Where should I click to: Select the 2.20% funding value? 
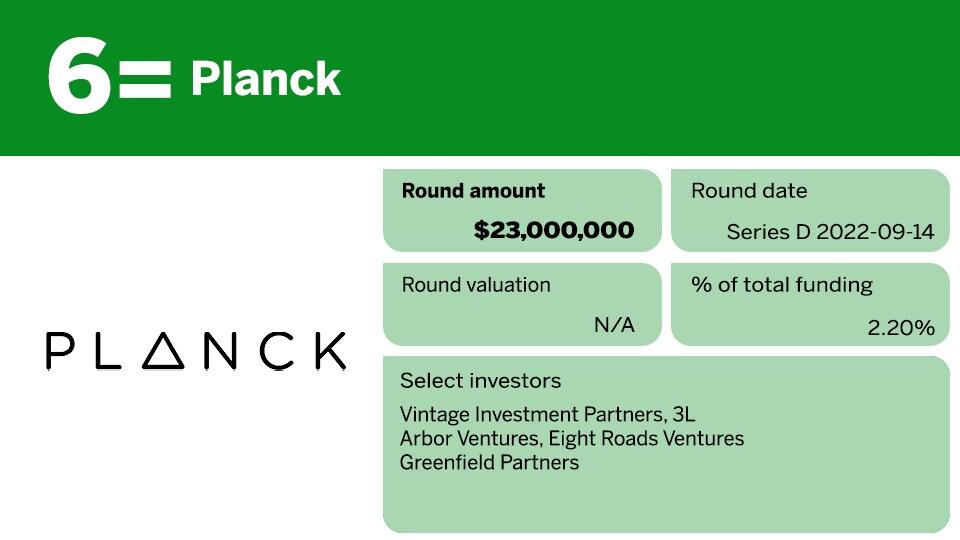901,327
